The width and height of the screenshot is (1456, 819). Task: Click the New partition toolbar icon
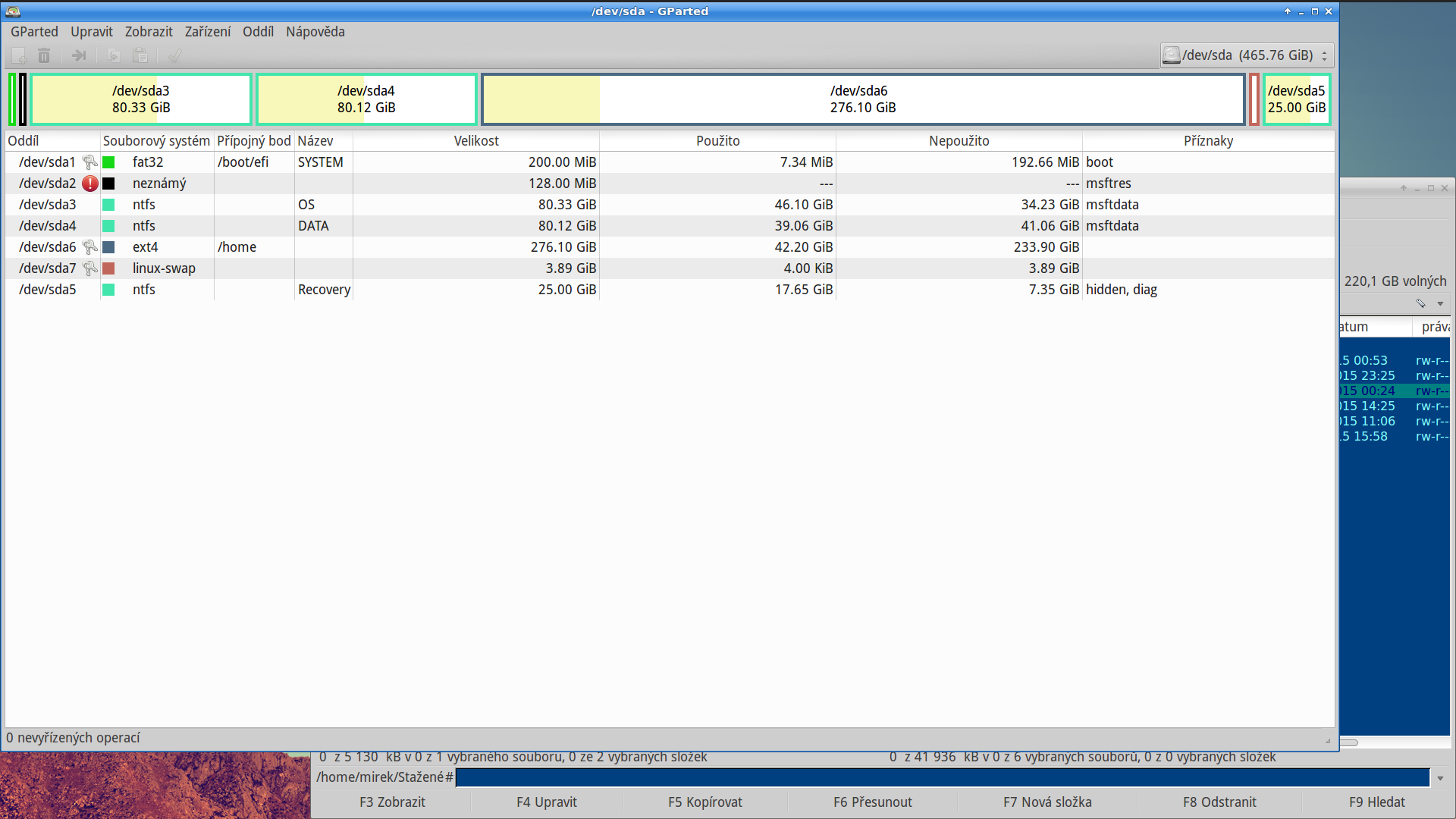(x=19, y=55)
